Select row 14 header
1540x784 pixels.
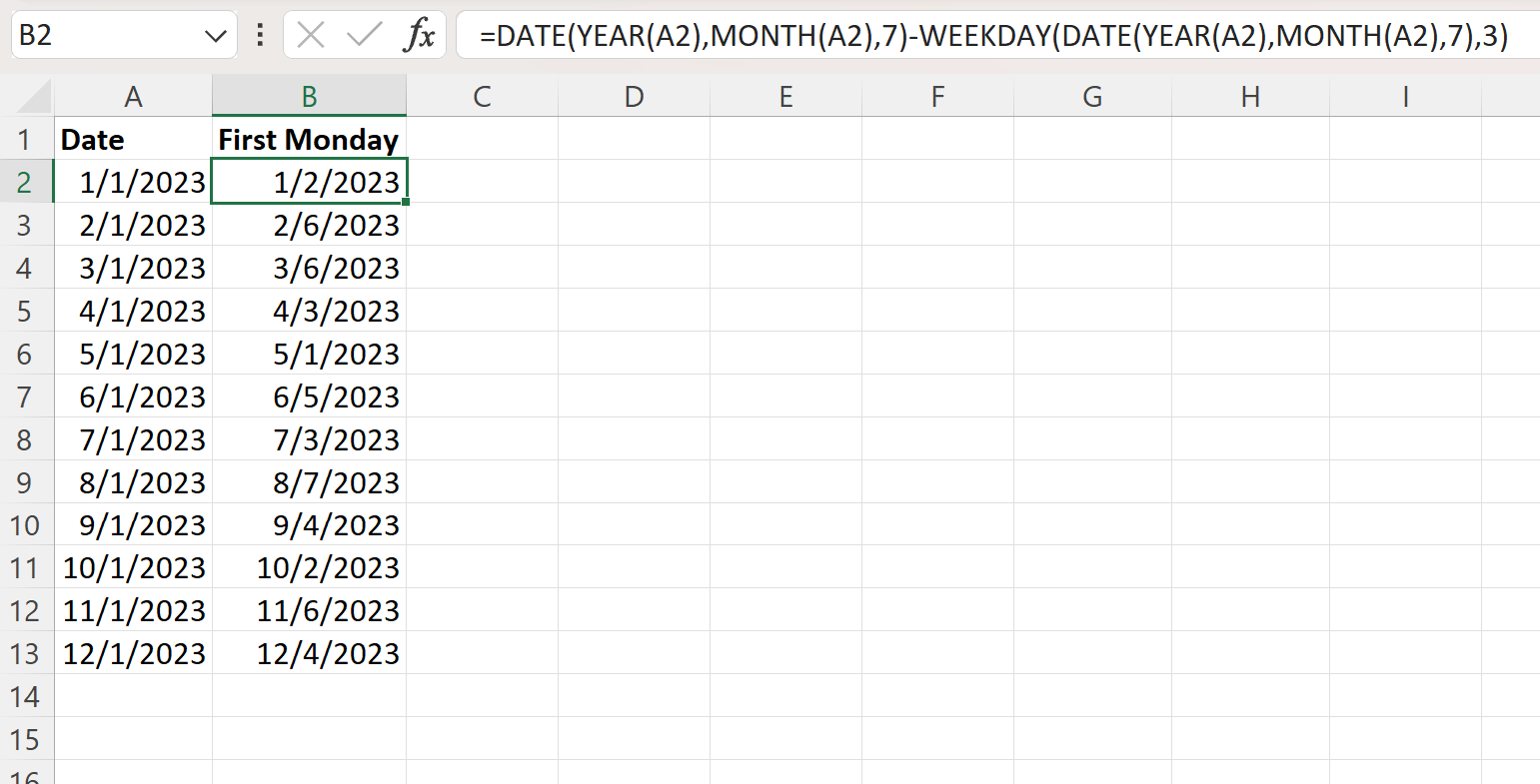(26, 696)
